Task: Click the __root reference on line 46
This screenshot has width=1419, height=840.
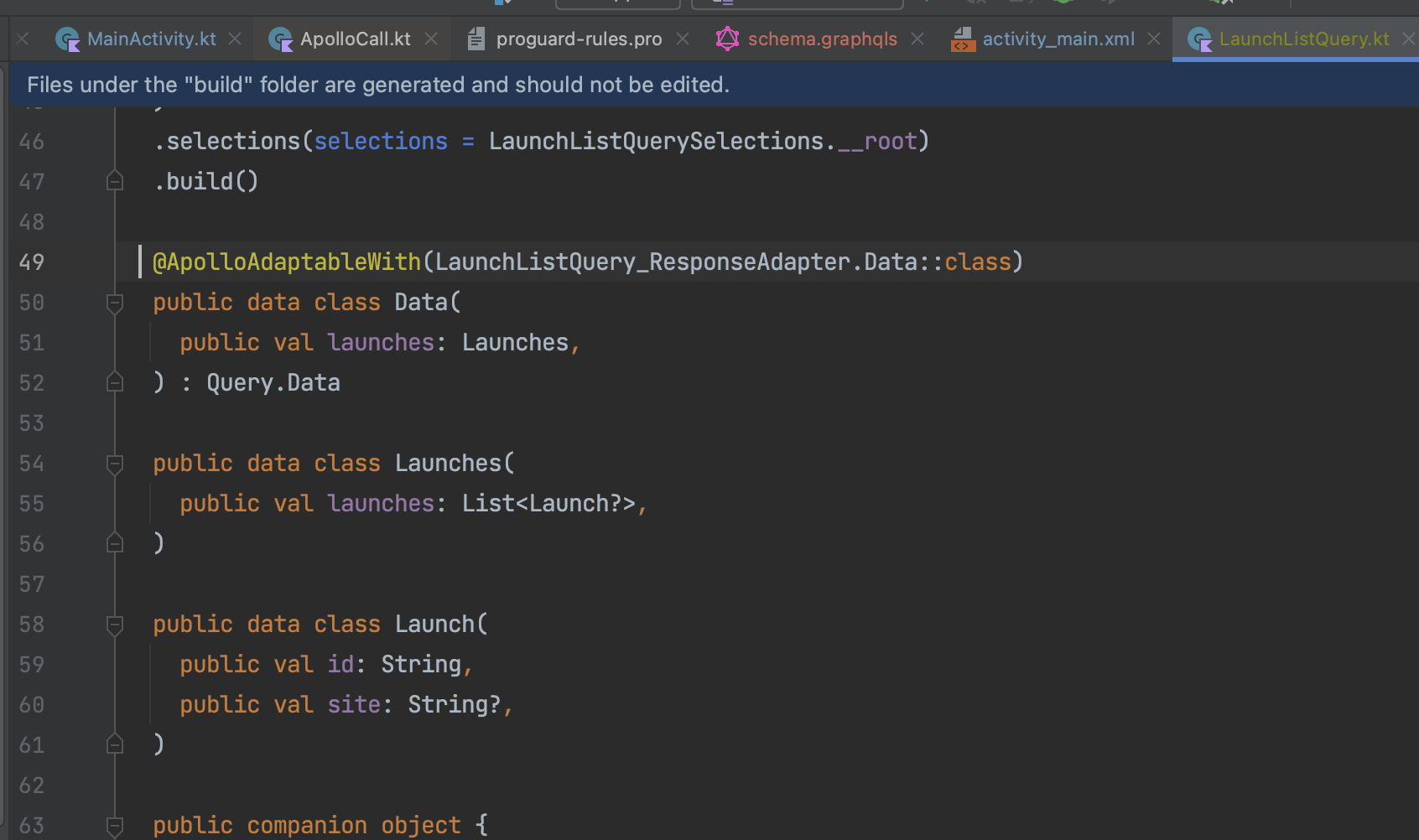Action: click(x=877, y=142)
